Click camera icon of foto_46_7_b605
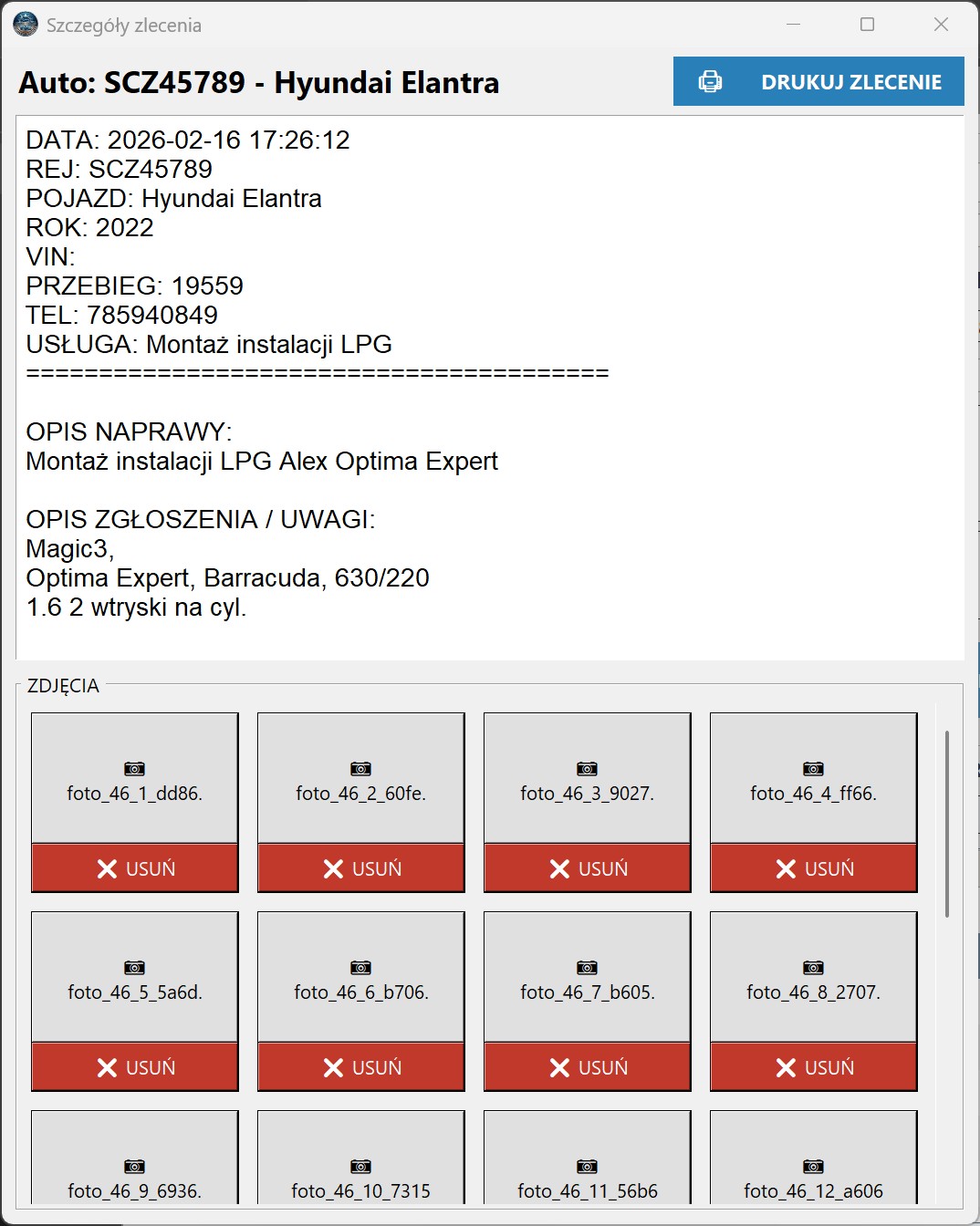Screen dimensions: 980x1226 [x=587, y=968]
